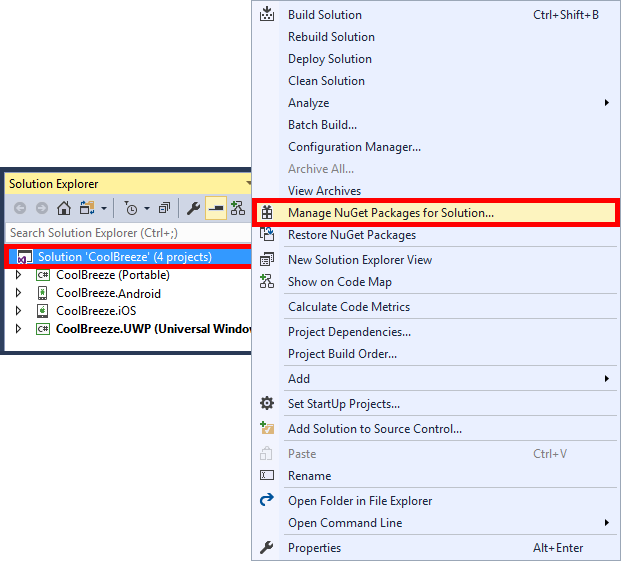The width and height of the screenshot is (621, 561).
Task: Click the Collapse All toolbar icon
Action: [x=164, y=208]
